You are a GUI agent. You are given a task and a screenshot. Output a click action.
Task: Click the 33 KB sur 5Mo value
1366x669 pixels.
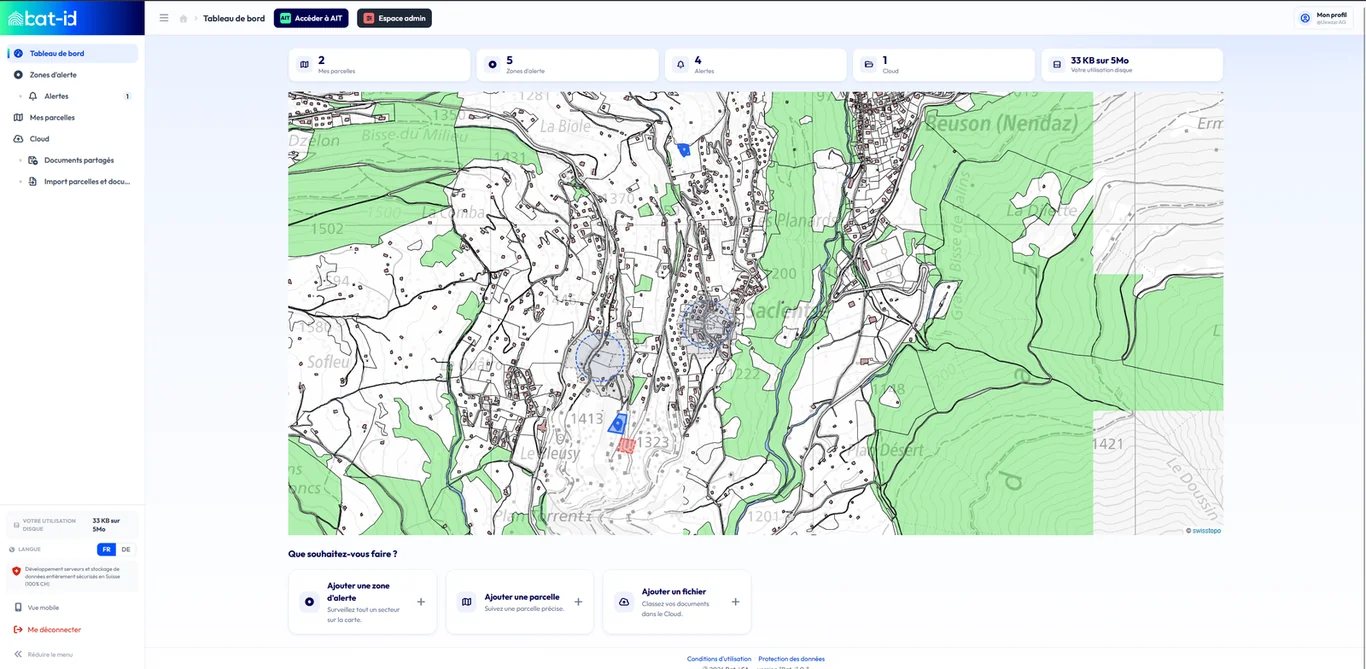coord(1099,61)
